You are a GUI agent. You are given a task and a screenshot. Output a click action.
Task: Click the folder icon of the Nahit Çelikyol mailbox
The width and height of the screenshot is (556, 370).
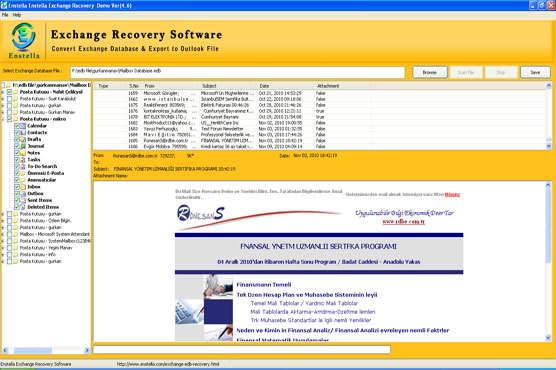(16, 92)
